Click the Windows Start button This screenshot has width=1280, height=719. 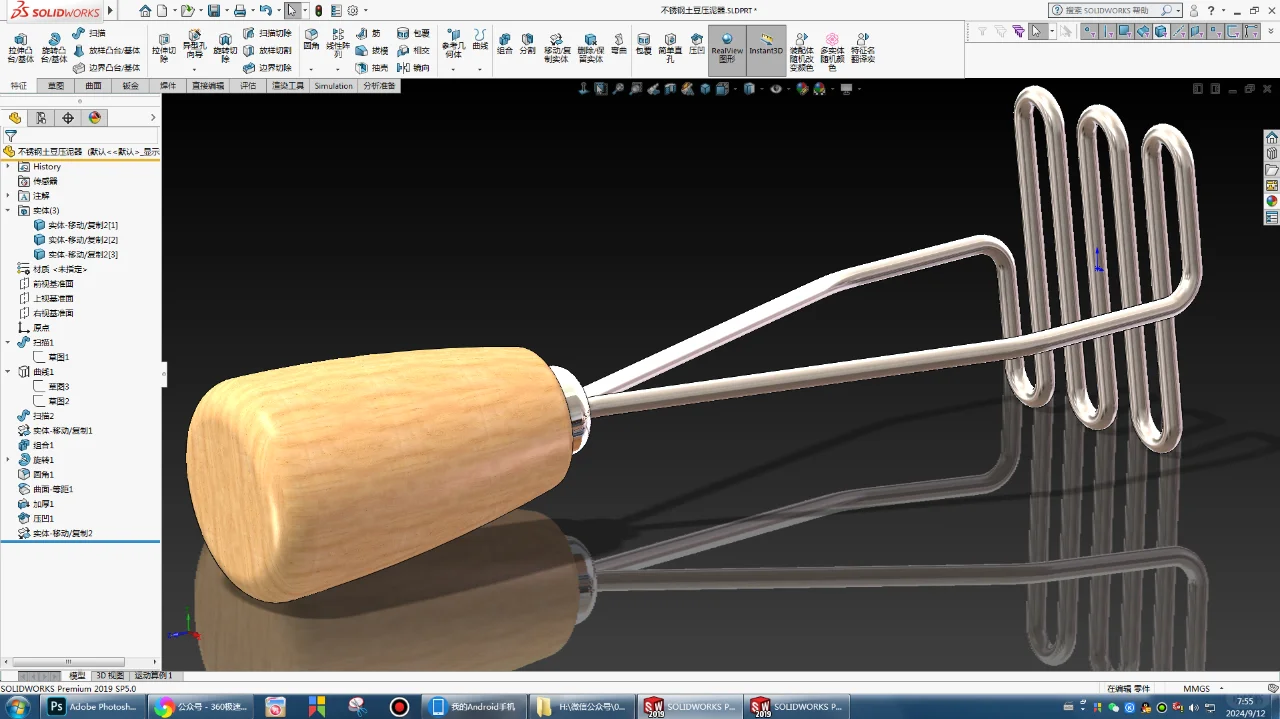(20, 707)
